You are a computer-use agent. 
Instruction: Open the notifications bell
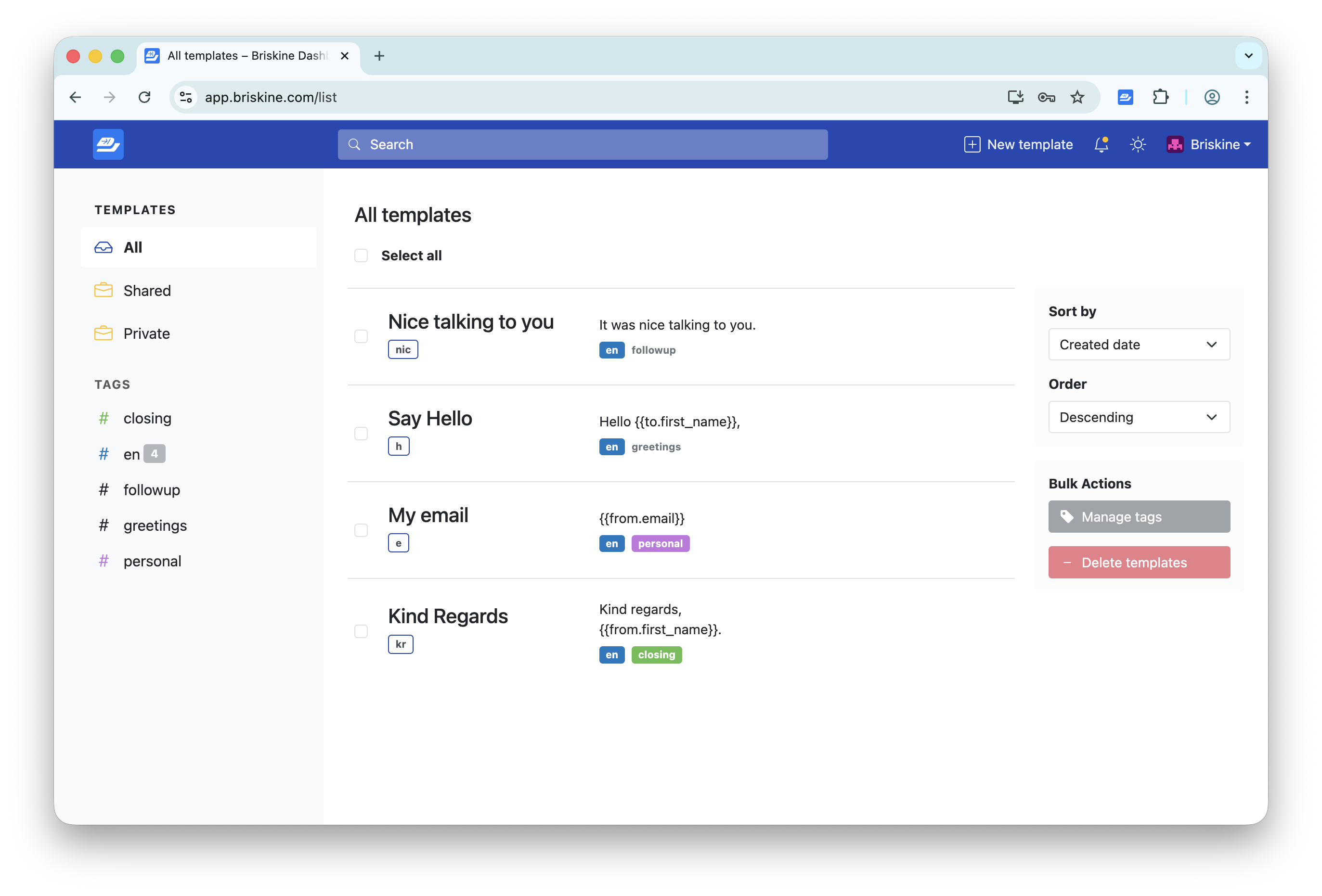[x=1102, y=144]
